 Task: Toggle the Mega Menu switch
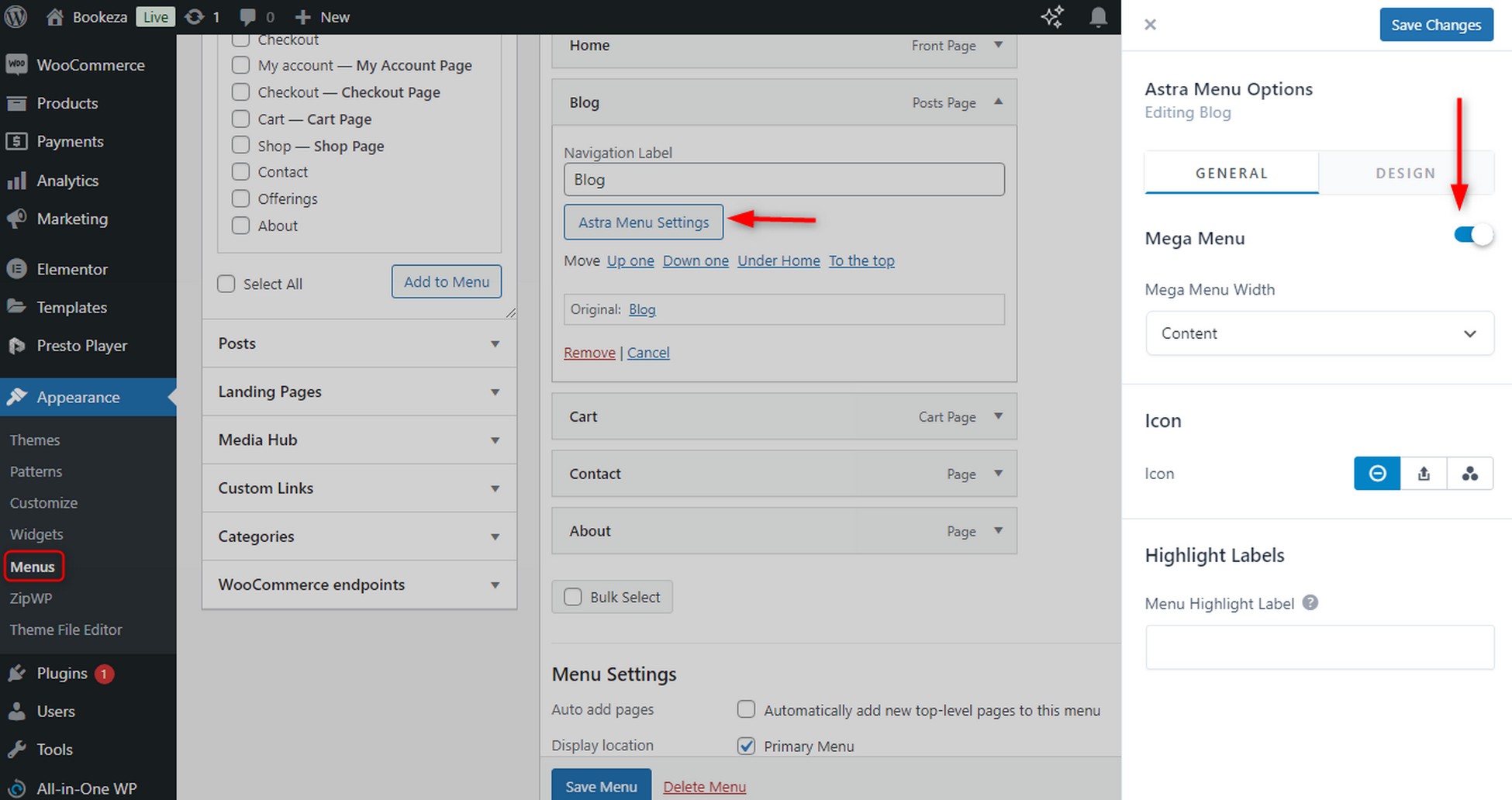click(x=1473, y=235)
